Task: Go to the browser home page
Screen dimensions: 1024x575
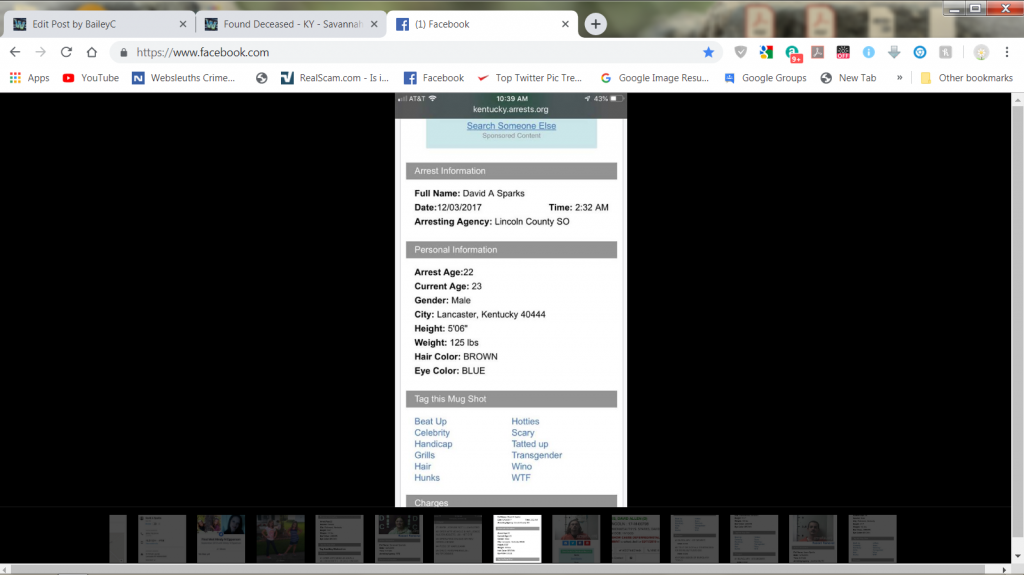Action: (91, 52)
